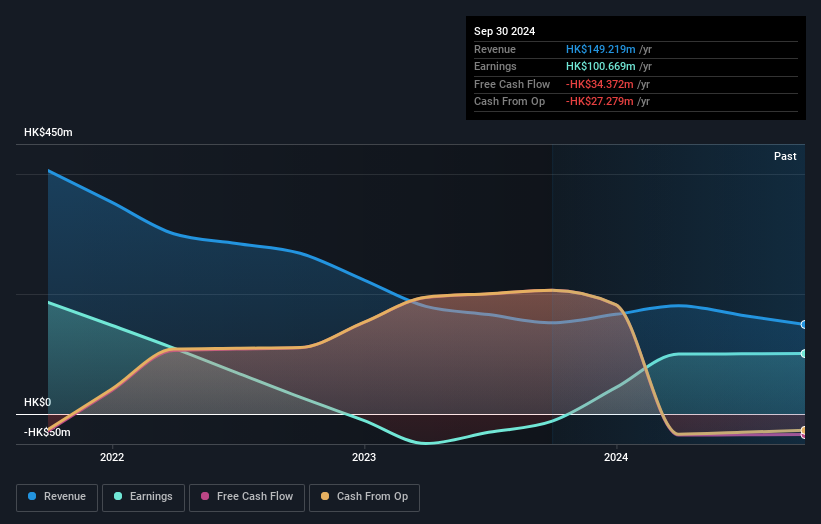Click the HK$149.219m revenue value

601,49
